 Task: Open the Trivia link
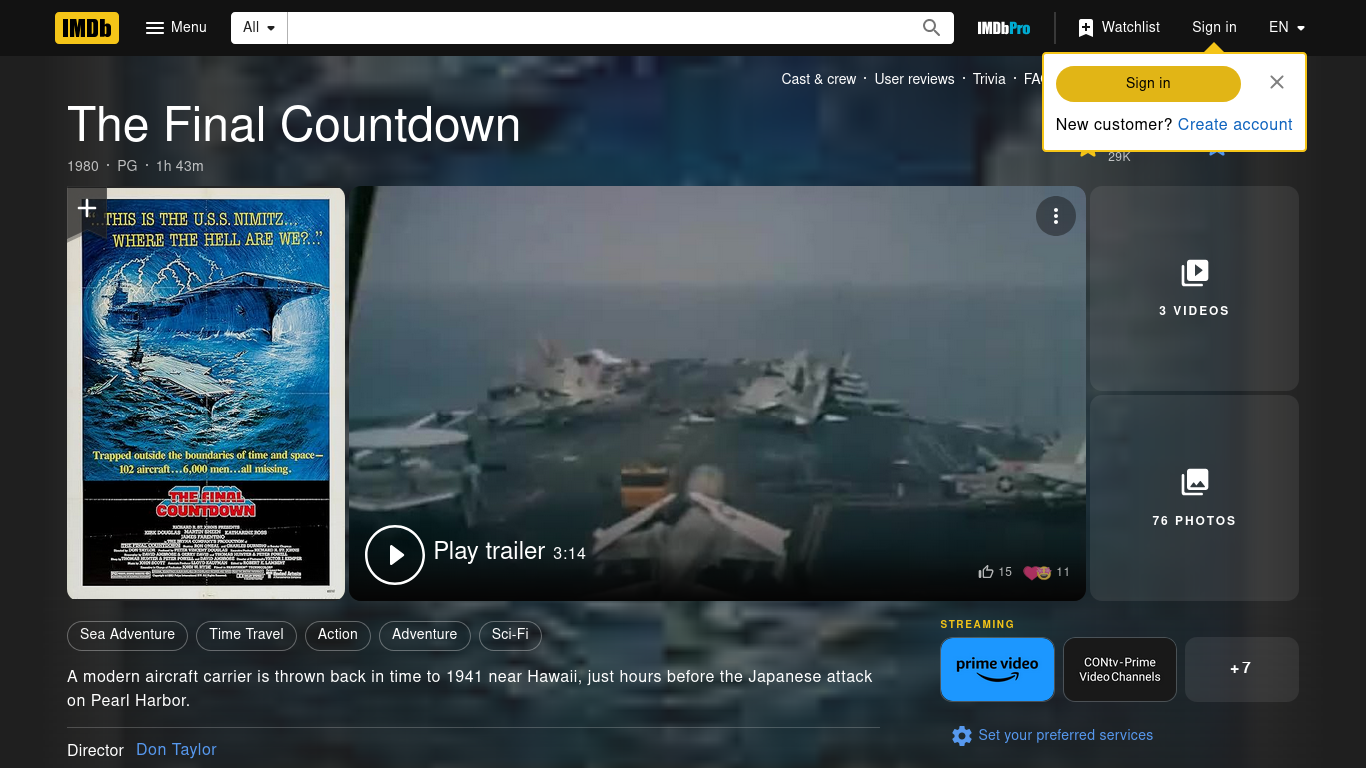click(x=989, y=79)
